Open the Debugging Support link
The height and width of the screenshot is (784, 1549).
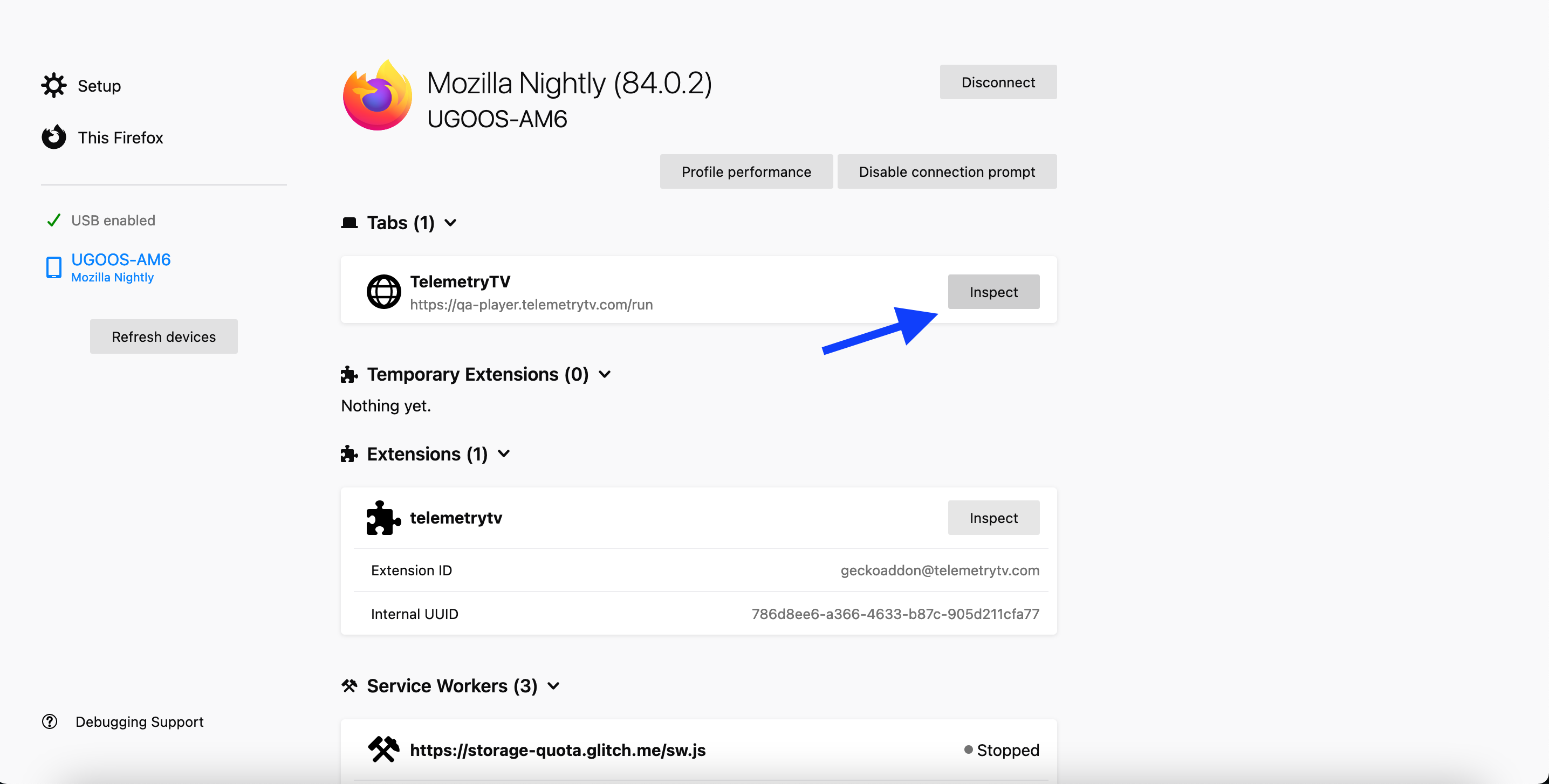point(140,721)
